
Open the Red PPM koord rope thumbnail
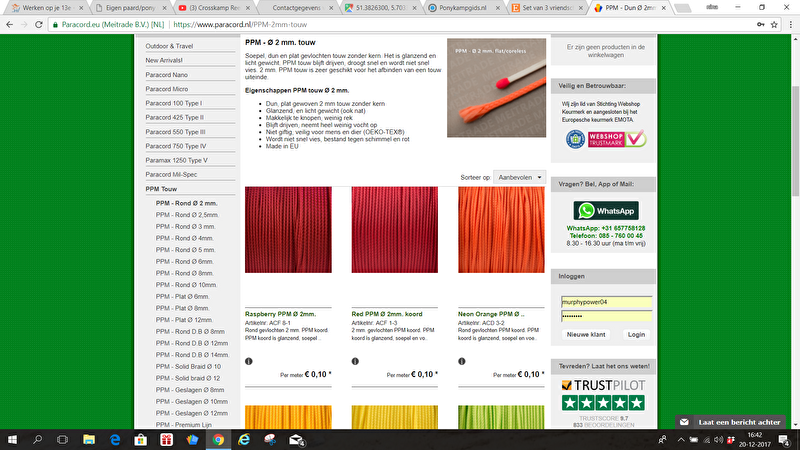(x=394, y=230)
